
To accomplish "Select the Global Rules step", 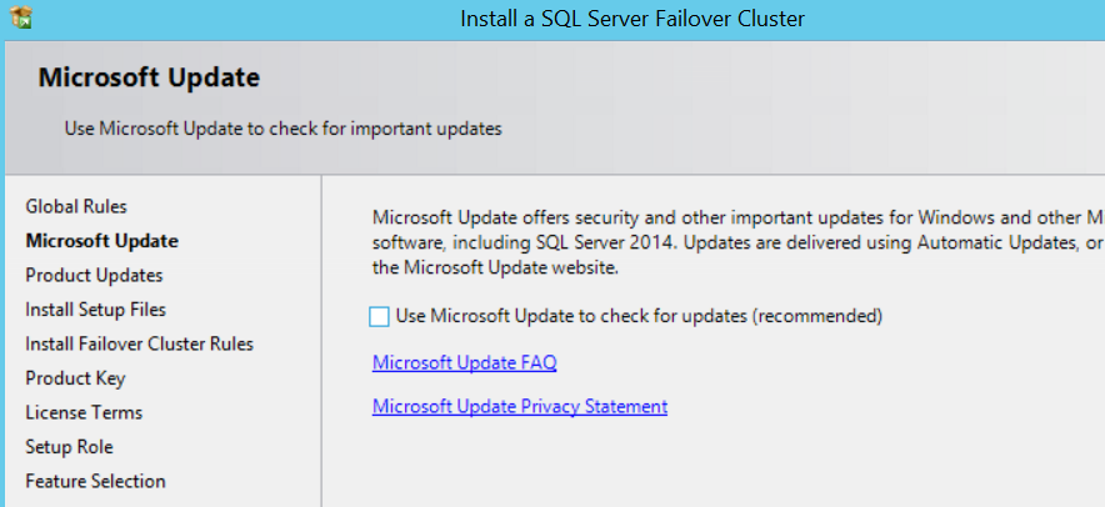I will pyautogui.click(x=76, y=207).
